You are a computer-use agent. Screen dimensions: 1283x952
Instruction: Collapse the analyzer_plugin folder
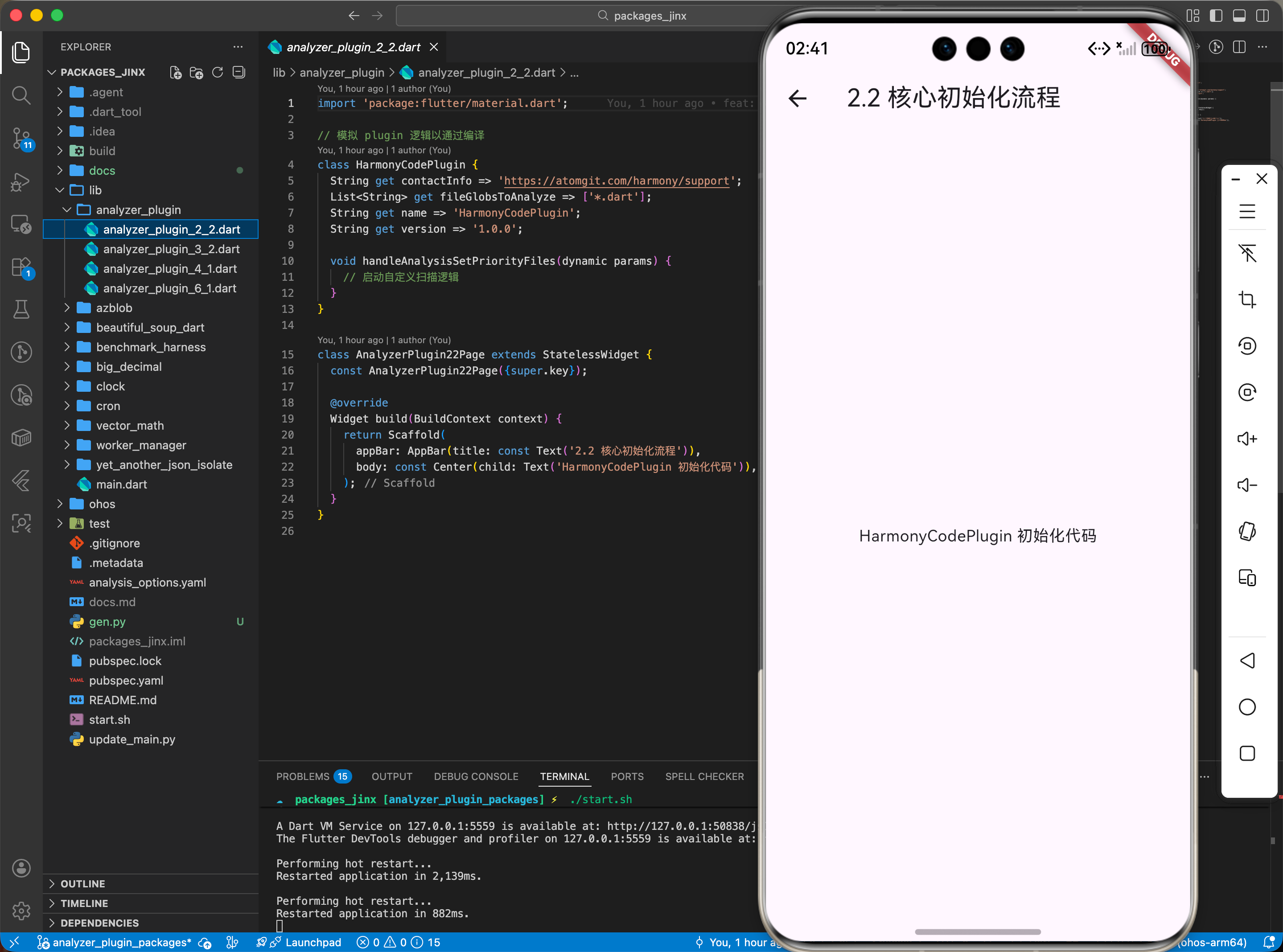tap(138, 210)
